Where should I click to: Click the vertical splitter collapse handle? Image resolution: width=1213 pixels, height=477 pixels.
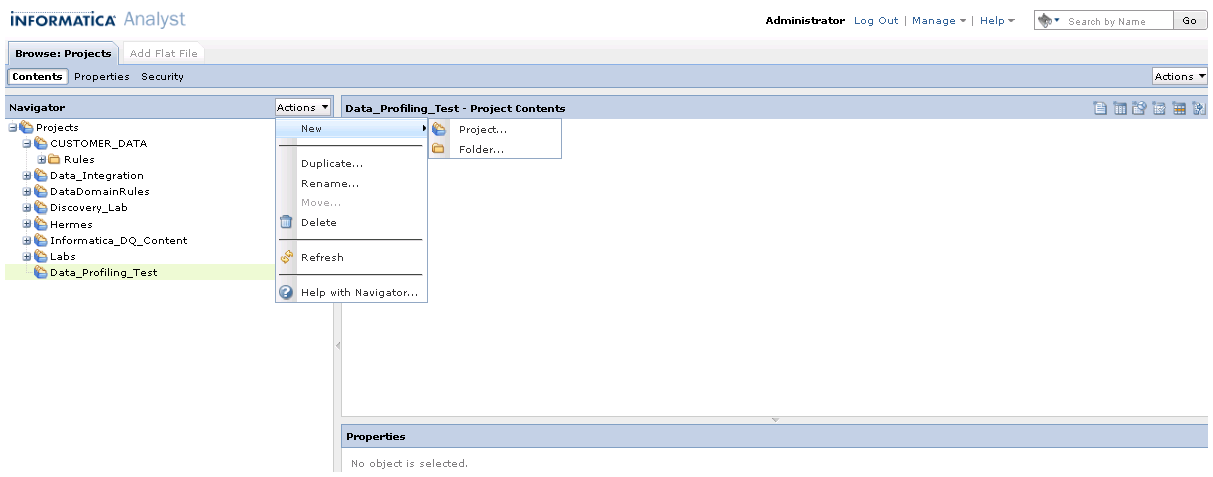pyautogui.click(x=337, y=345)
